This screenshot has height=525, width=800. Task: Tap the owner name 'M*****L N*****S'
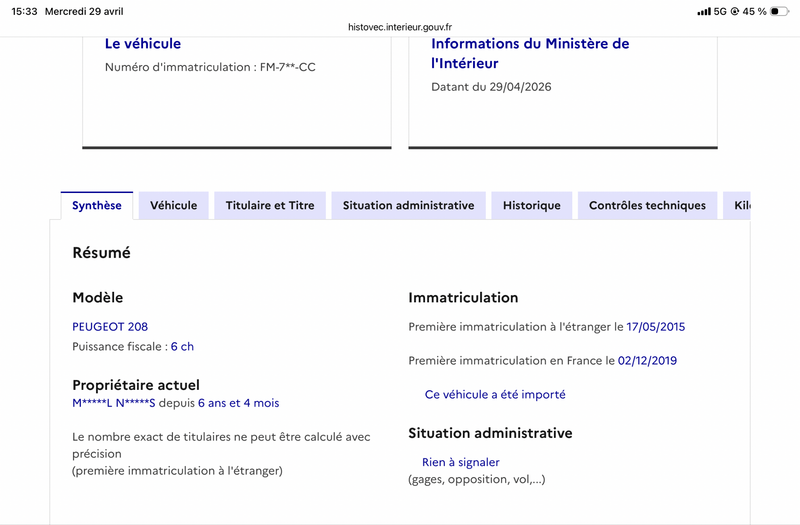coord(114,403)
